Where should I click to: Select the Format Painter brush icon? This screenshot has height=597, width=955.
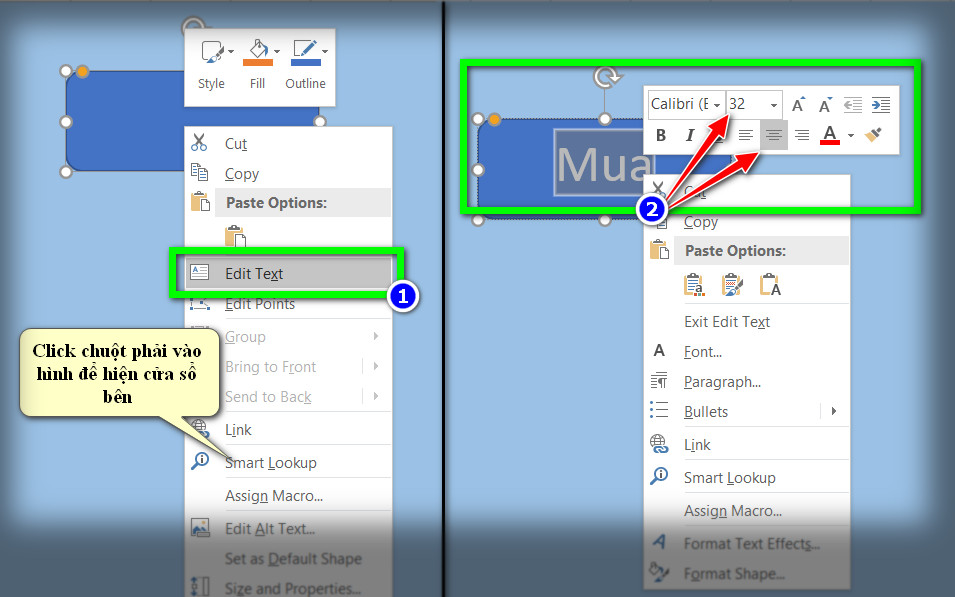click(873, 135)
